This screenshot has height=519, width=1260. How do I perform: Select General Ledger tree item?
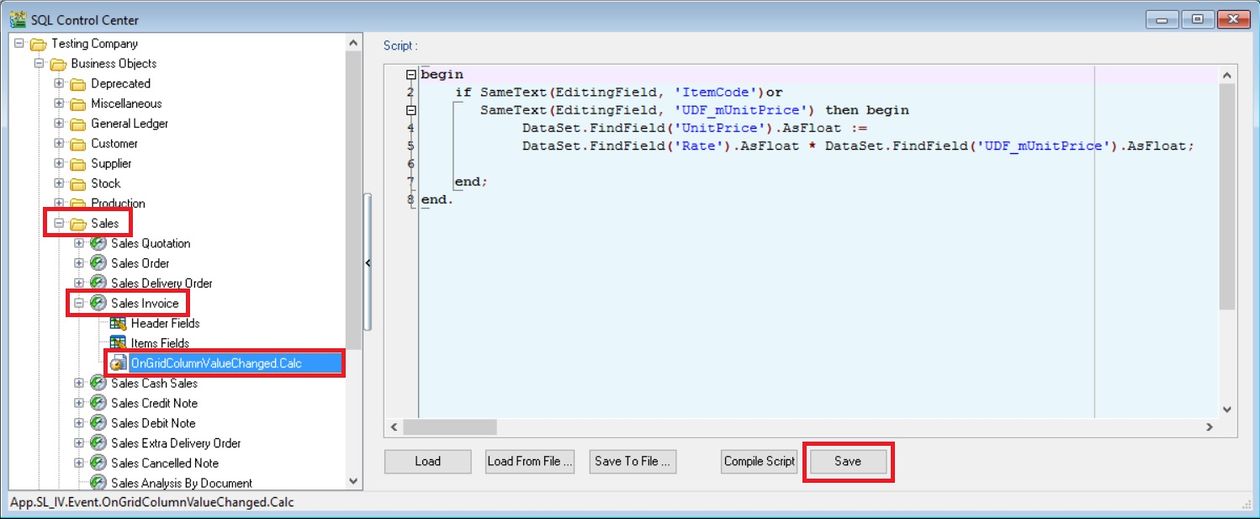[x=129, y=123]
